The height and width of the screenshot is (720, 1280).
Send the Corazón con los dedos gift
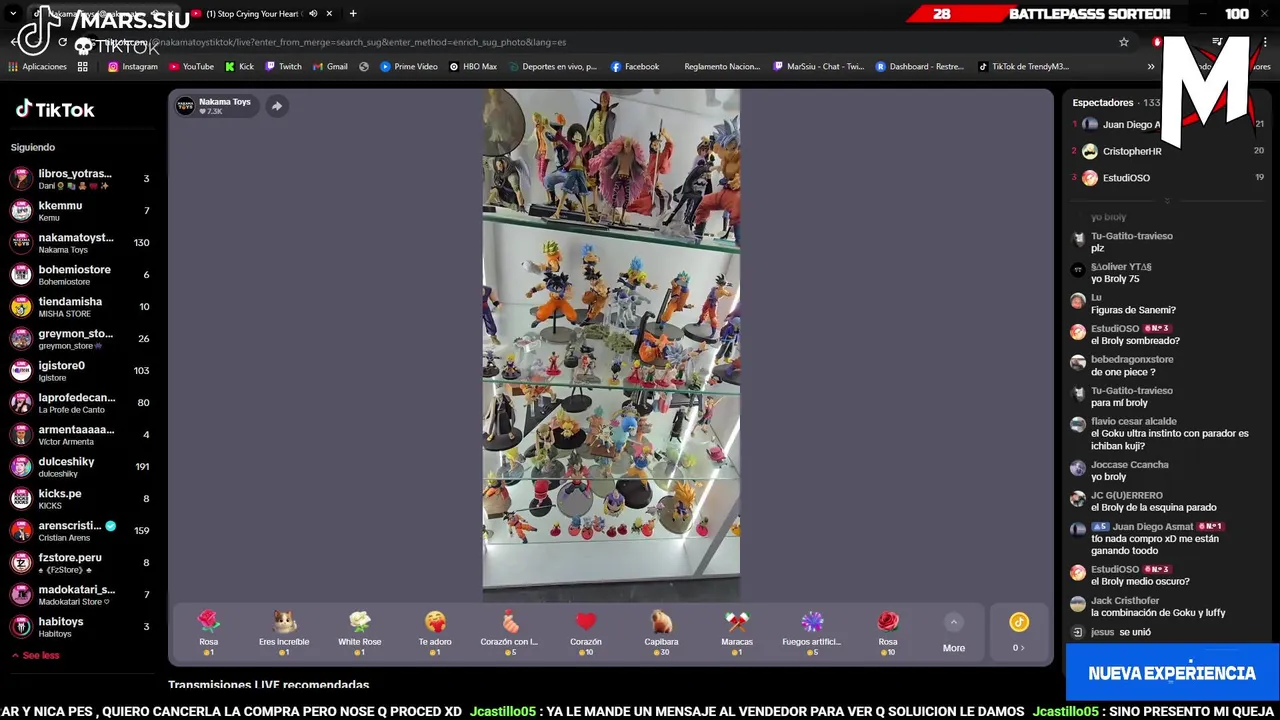pyautogui.click(x=510, y=633)
